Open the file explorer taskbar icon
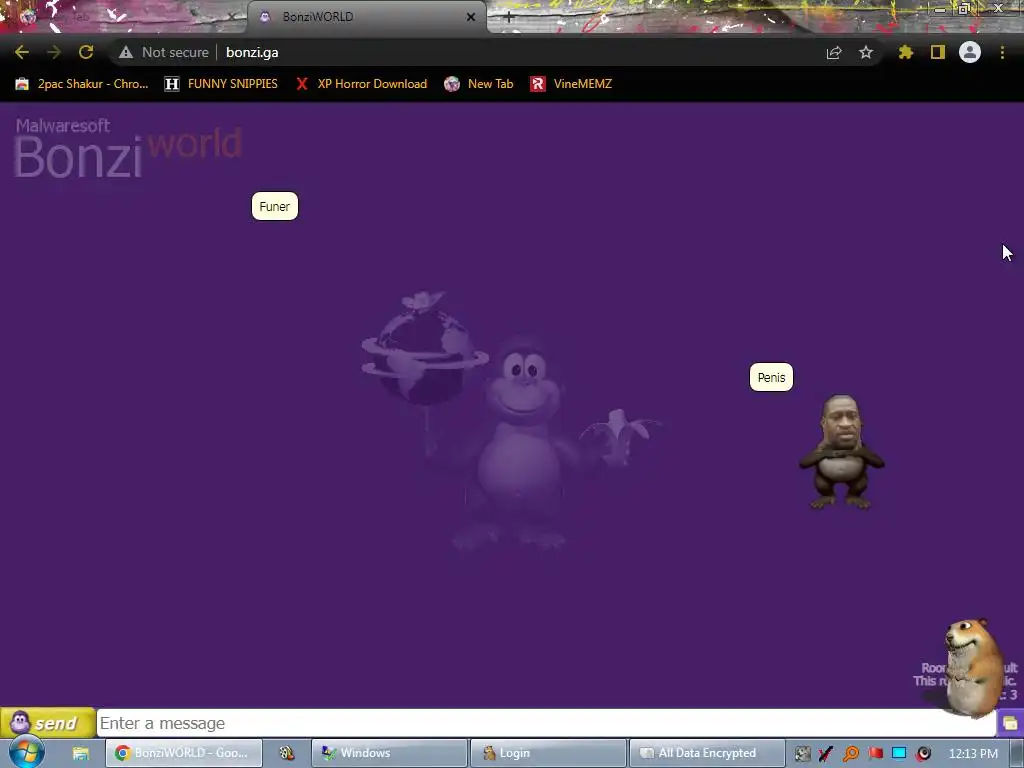Screen dimensions: 1024x768 (80, 753)
